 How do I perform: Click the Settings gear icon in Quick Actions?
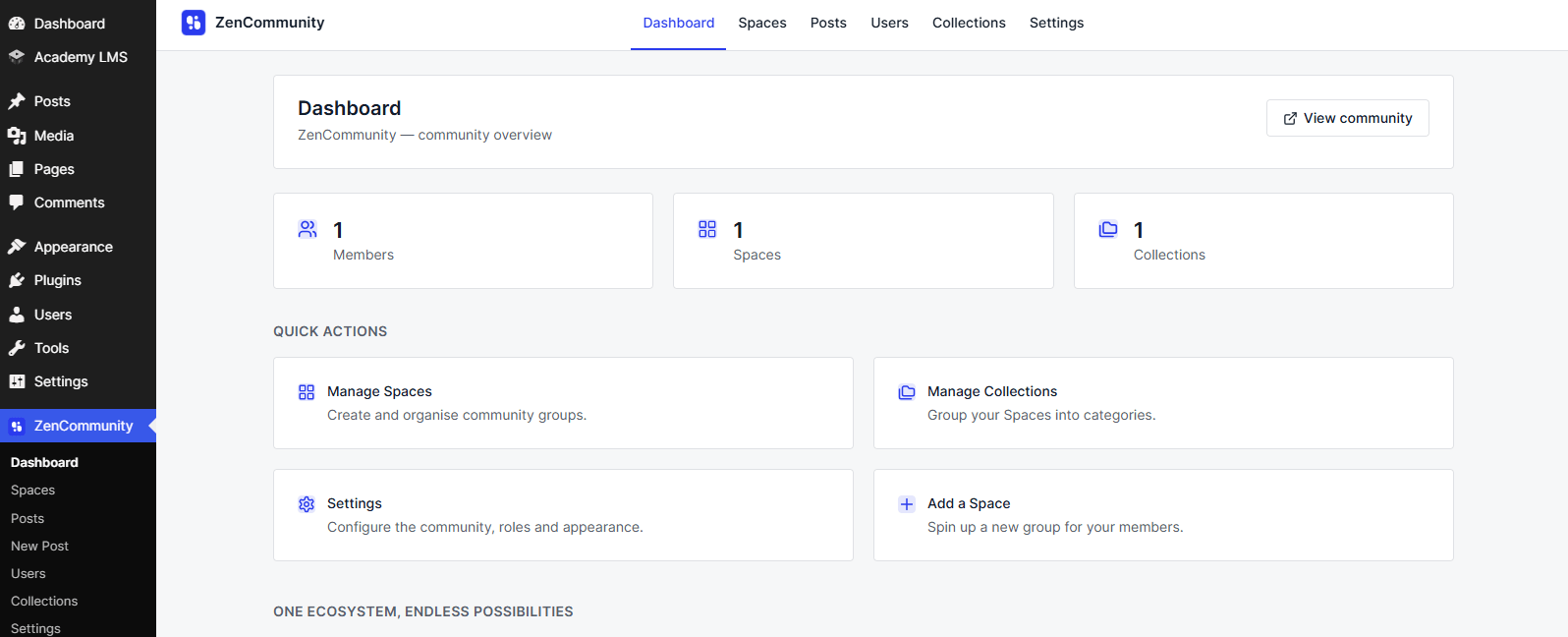click(x=307, y=504)
